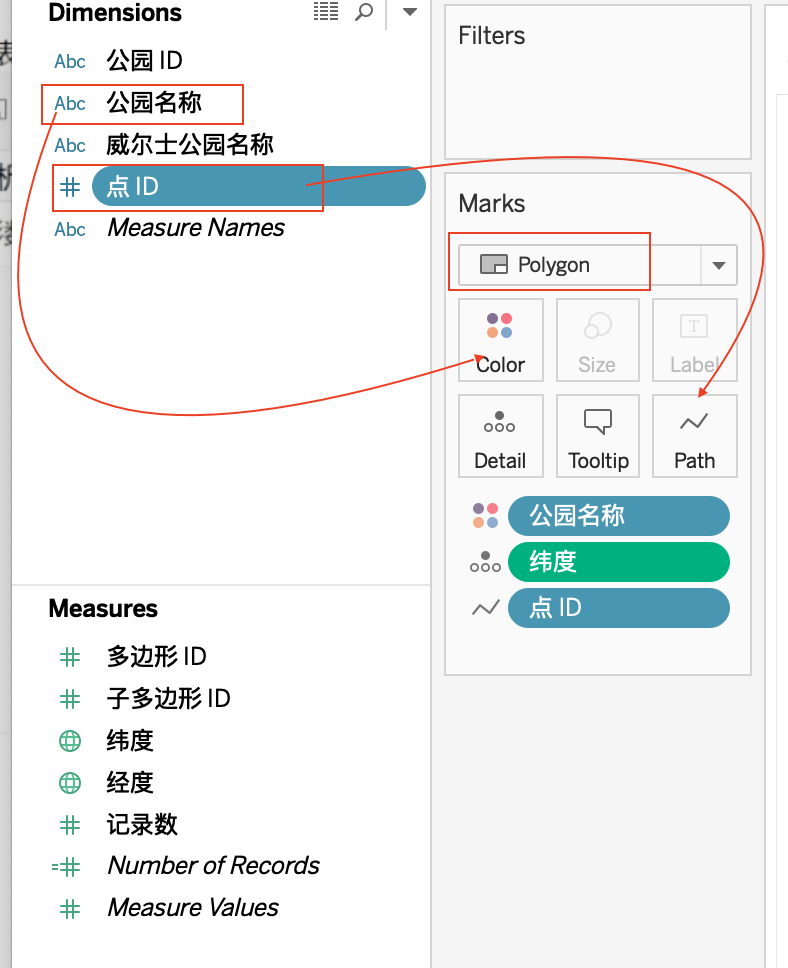Select the 公园名称 dimension field

(x=154, y=102)
